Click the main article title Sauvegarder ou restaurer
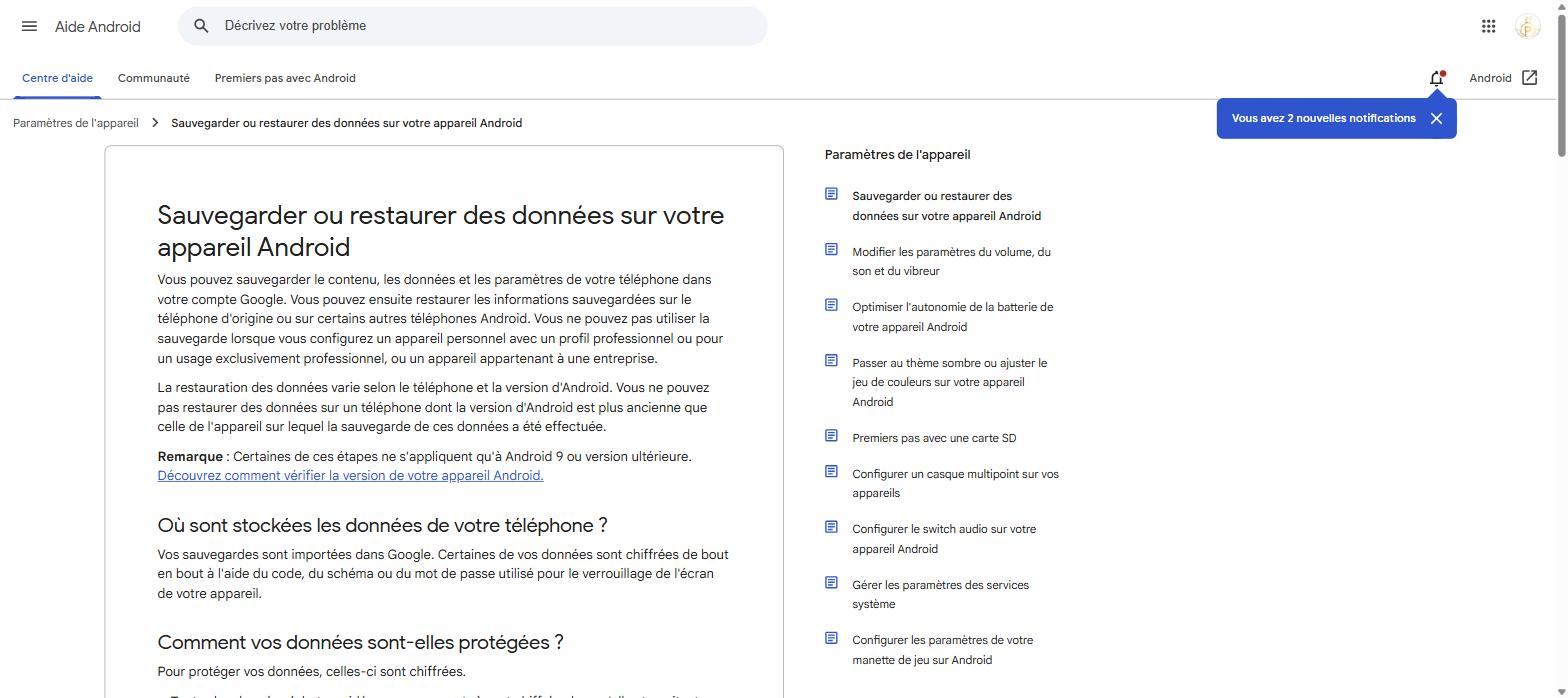 (440, 231)
